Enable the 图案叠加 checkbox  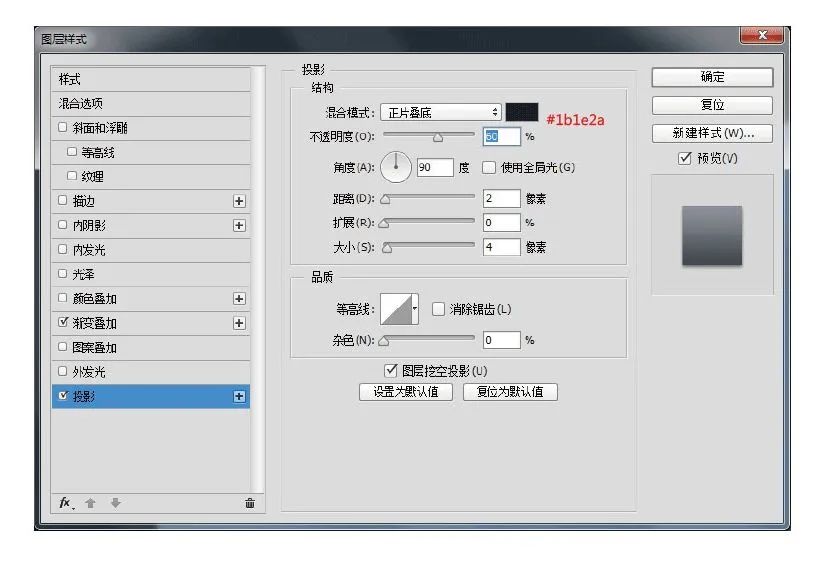63,346
